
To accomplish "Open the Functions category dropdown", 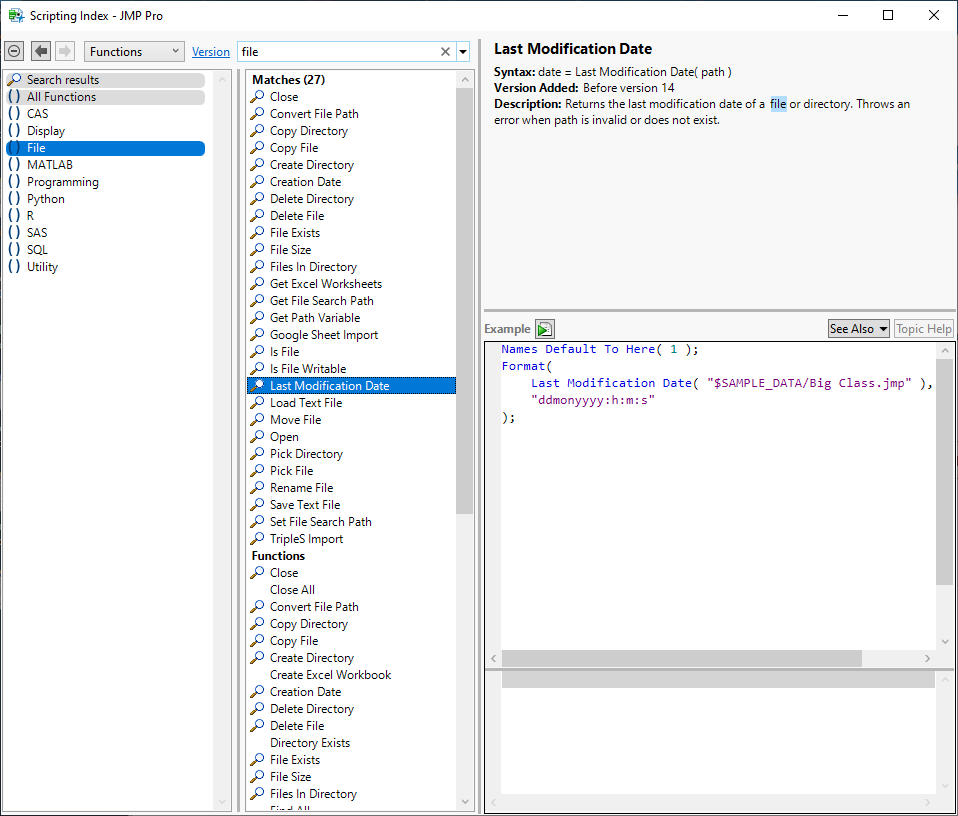I will pos(135,52).
